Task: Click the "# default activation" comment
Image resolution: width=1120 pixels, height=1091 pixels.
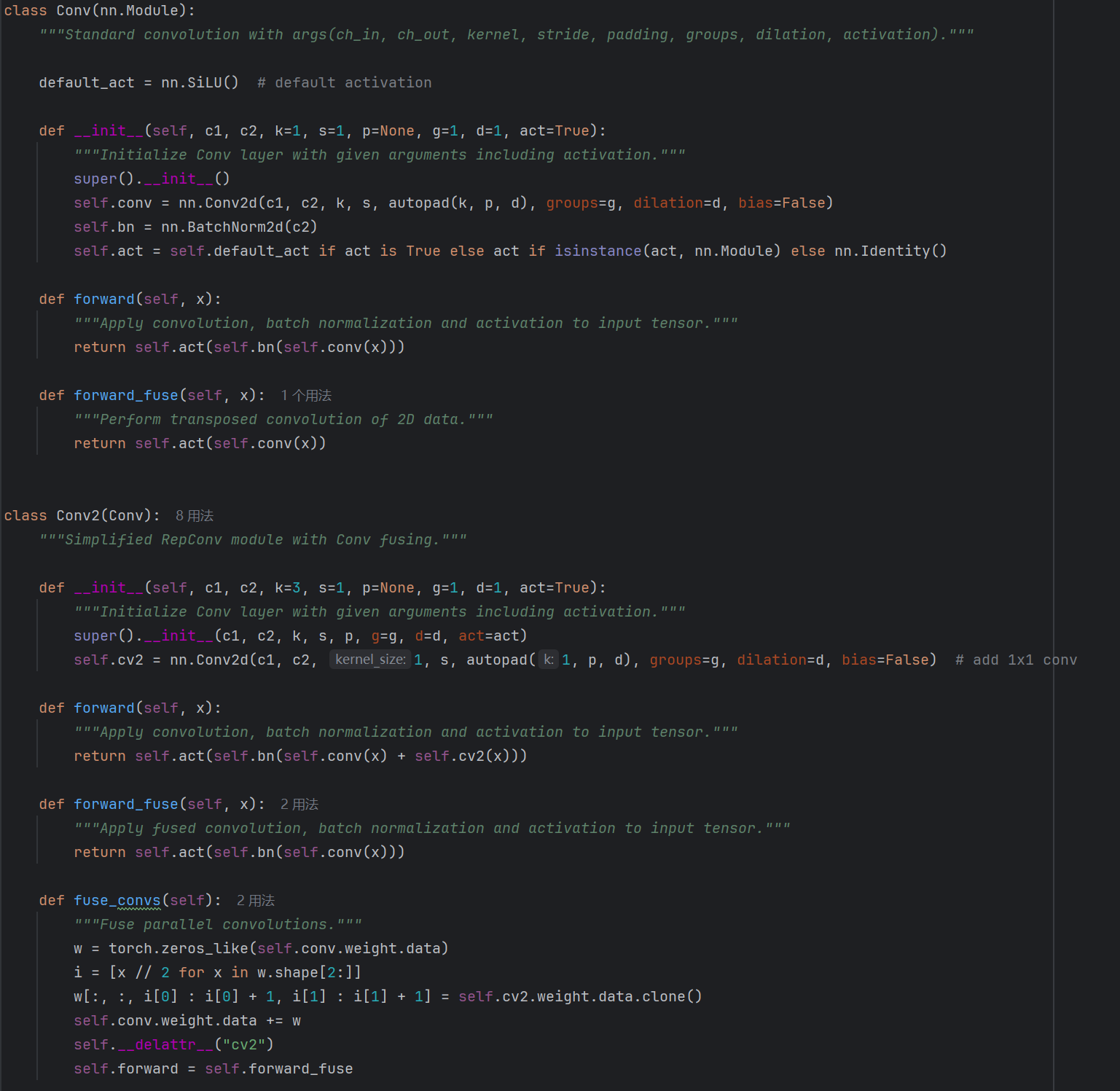Action: (x=344, y=83)
